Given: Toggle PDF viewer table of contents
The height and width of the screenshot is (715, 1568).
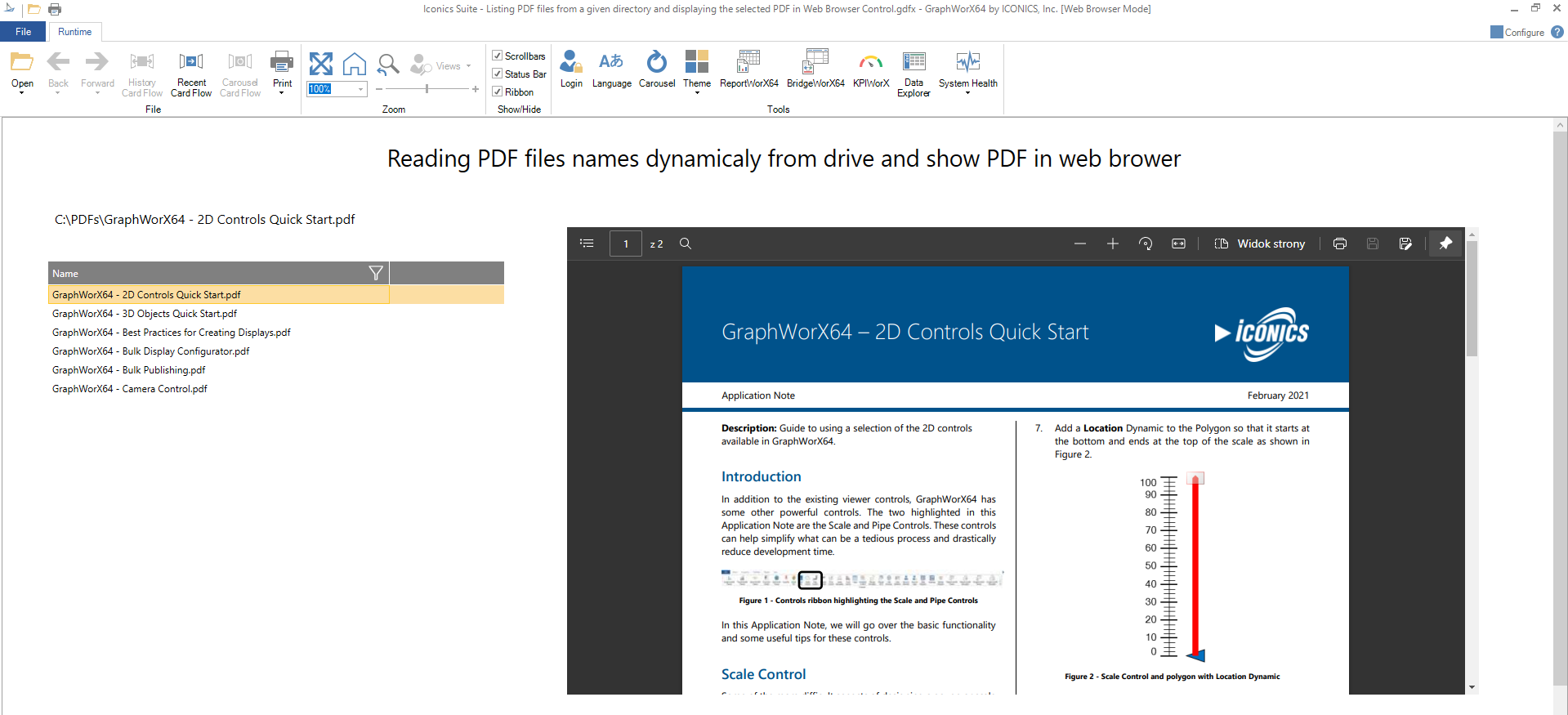Looking at the screenshot, I should [x=587, y=244].
